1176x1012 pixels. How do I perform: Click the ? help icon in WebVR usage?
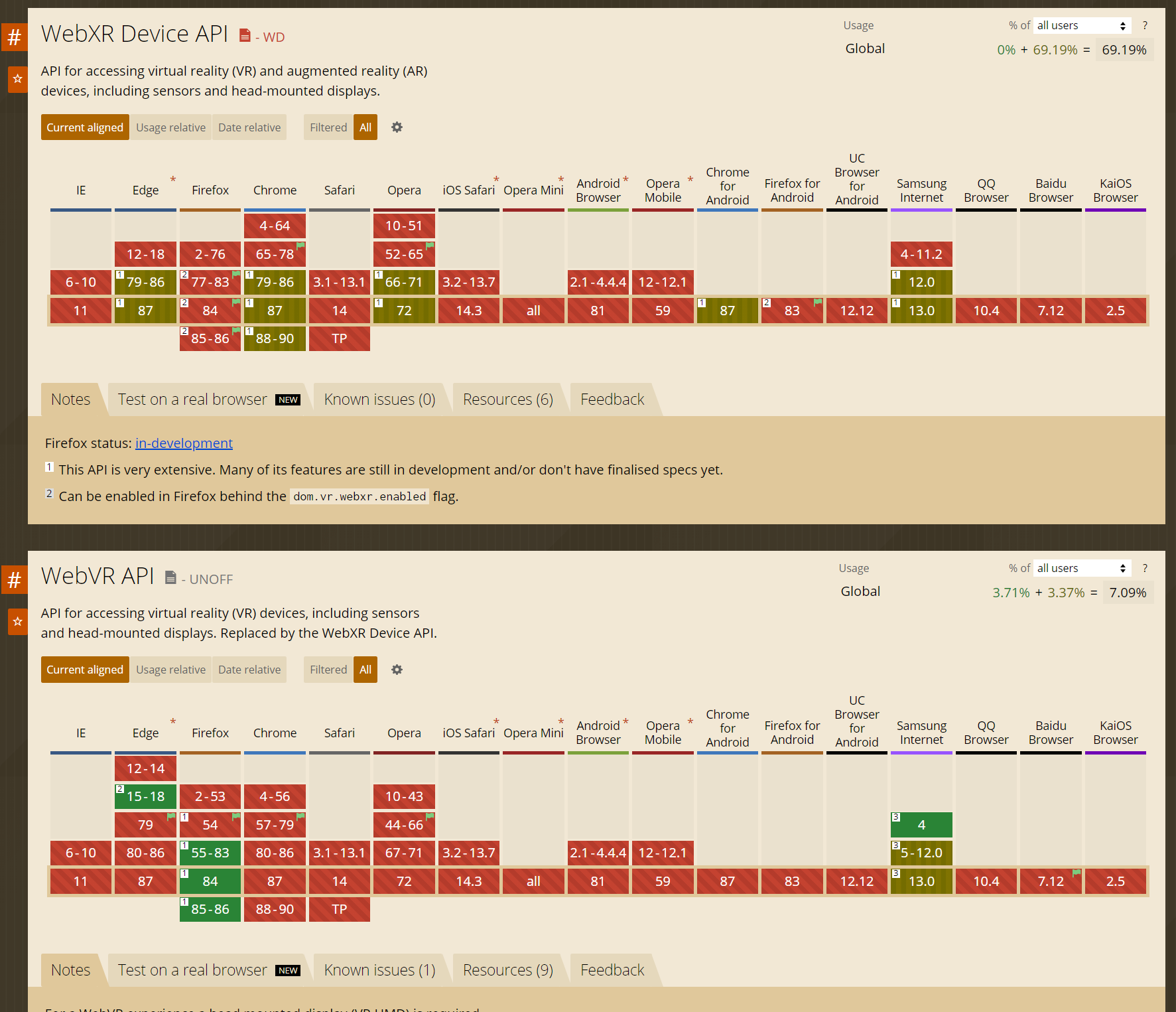1145,568
